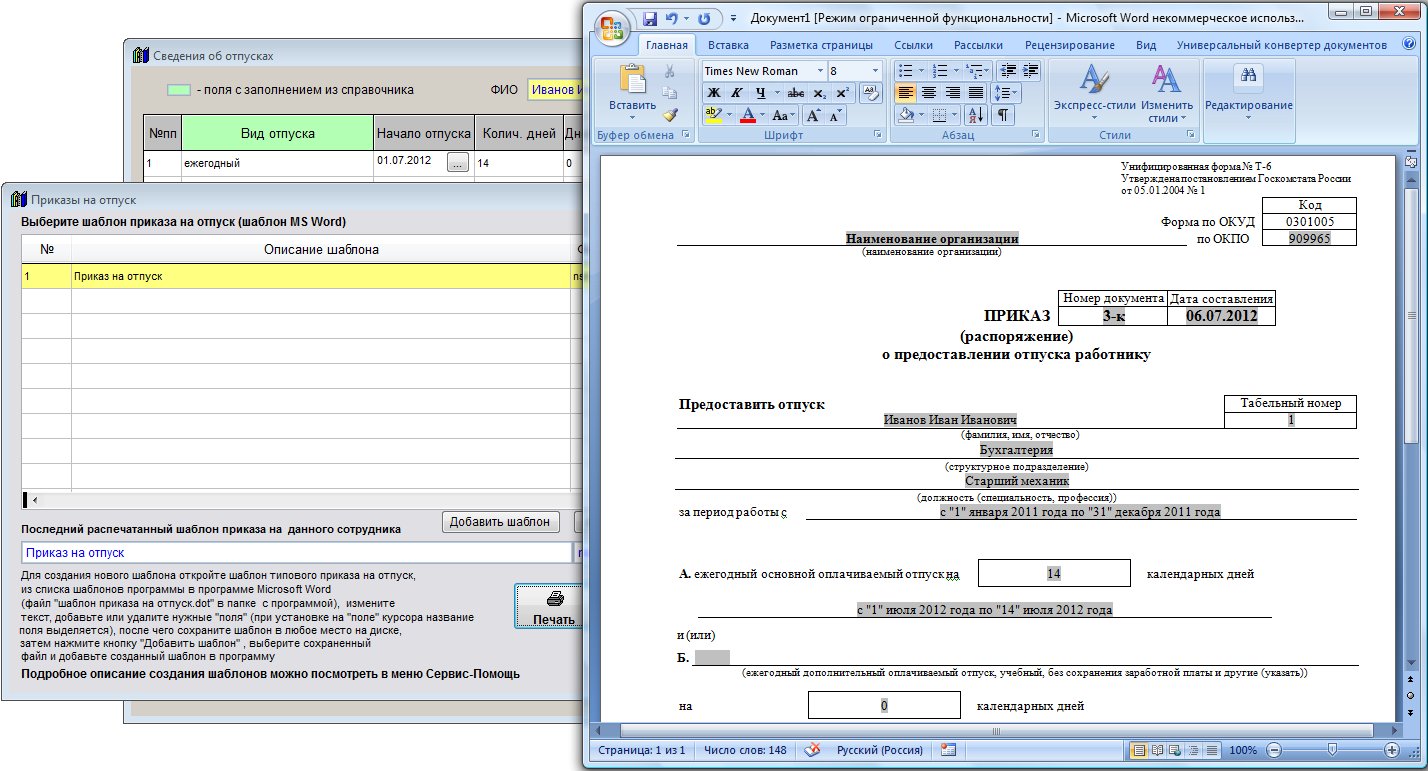Screen dimensions: 1428x771
Task: Click the Clear Formatting eraser icon
Action: click(870, 93)
